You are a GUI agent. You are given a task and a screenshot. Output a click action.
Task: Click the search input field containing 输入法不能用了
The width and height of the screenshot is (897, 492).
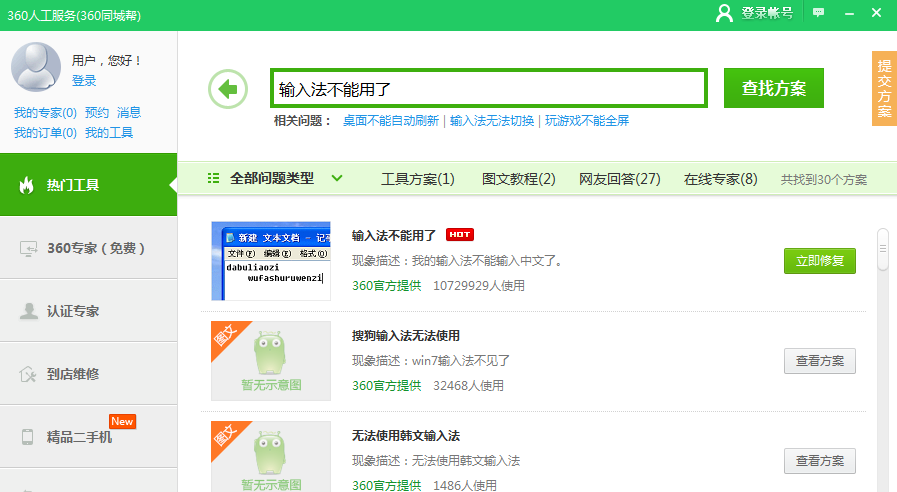[x=489, y=88]
